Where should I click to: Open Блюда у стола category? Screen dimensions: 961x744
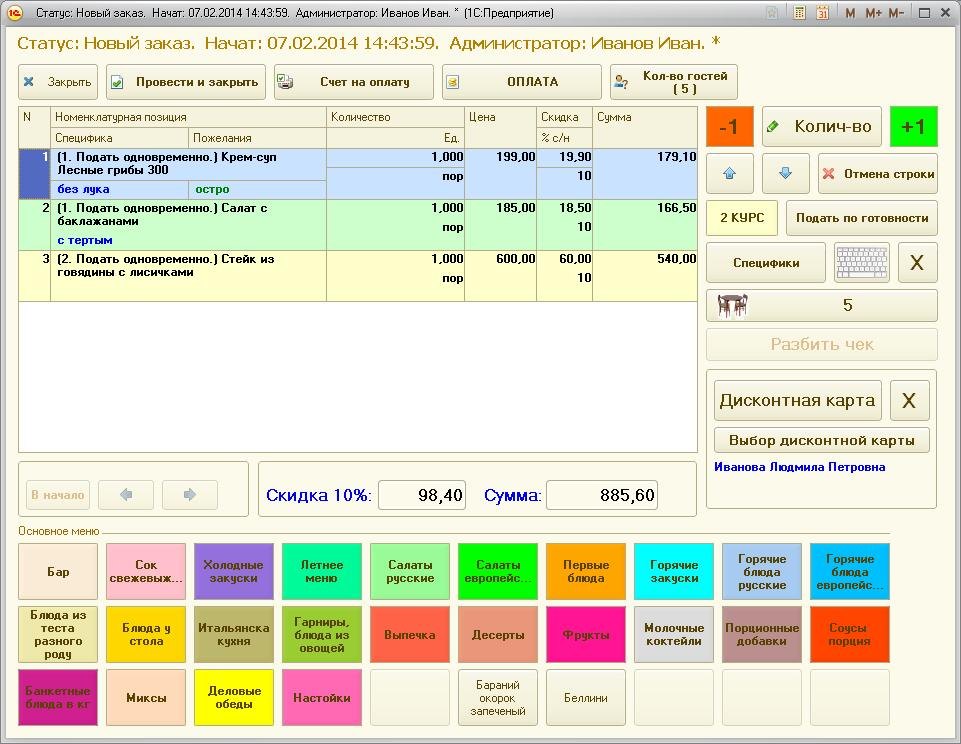pyautogui.click(x=146, y=634)
